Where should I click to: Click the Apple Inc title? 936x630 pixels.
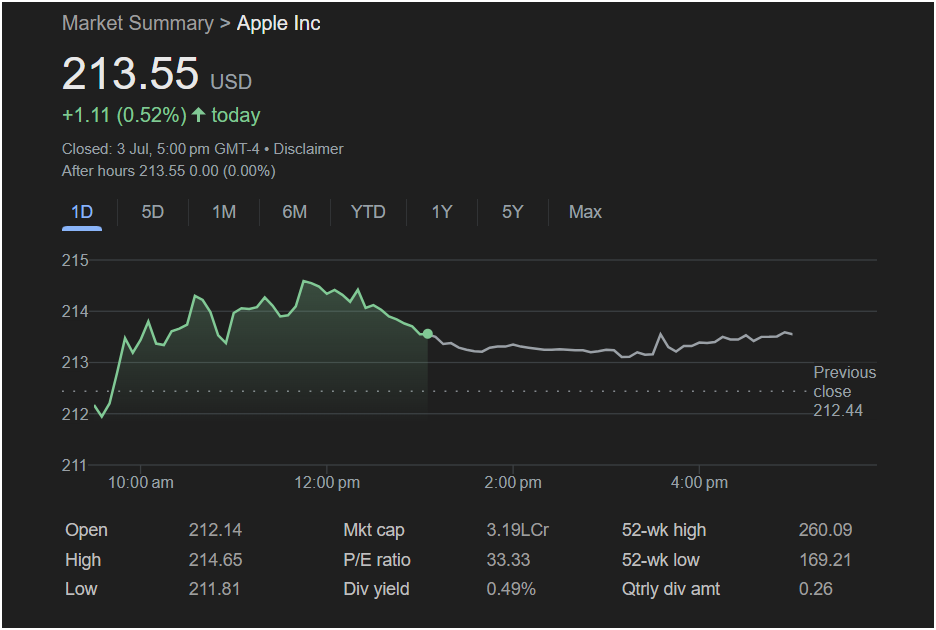[x=279, y=23]
